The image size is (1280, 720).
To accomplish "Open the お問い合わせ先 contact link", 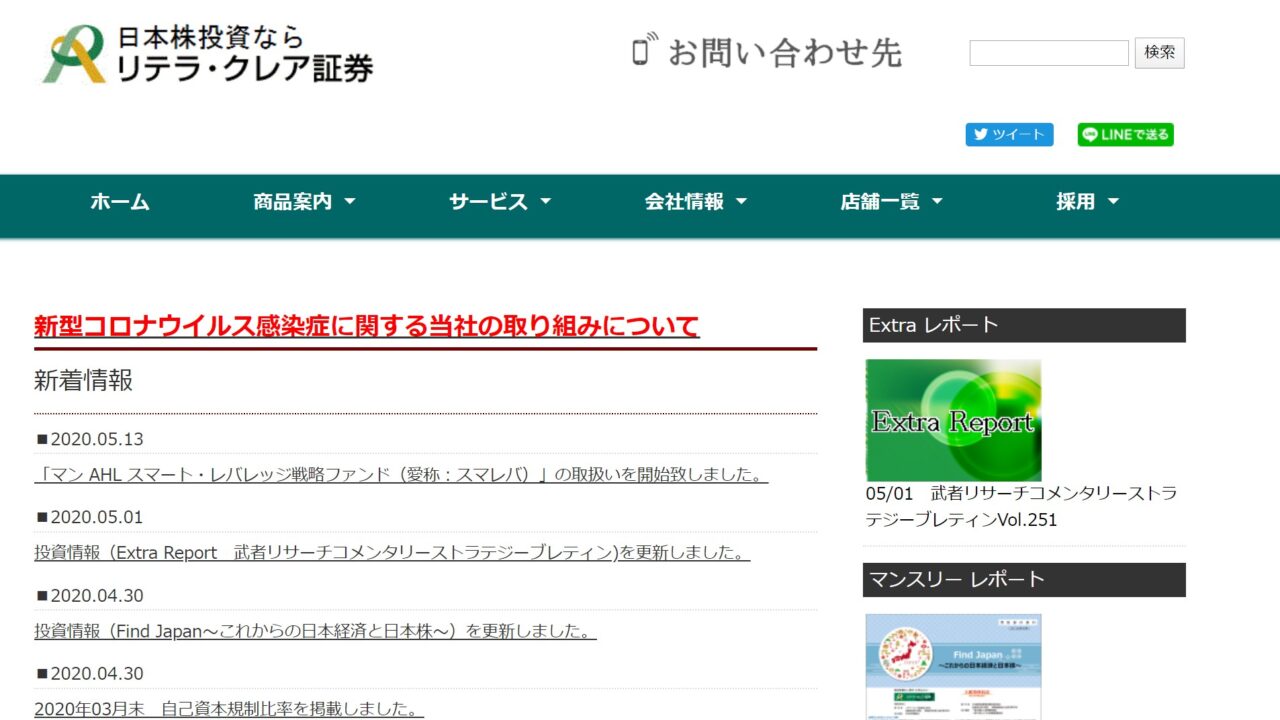I will (784, 51).
